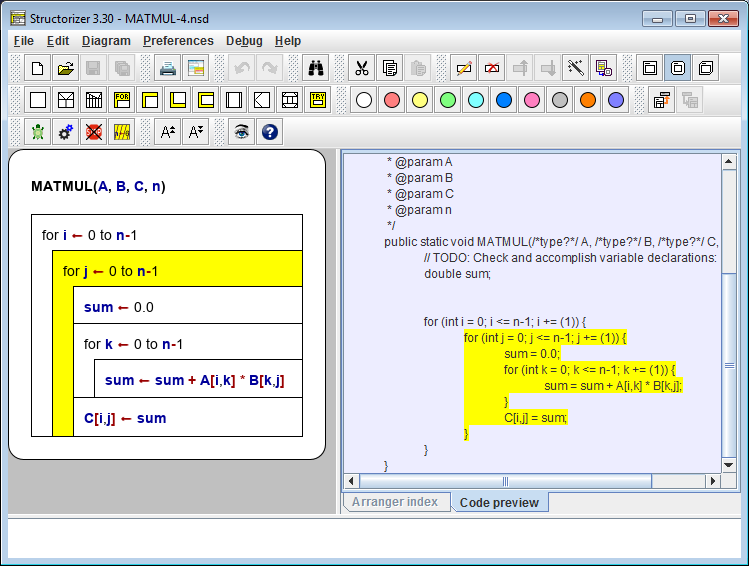This screenshot has height=566, width=749.
Task: Click the yellow striped disable-elements icon
Action: 122,132
